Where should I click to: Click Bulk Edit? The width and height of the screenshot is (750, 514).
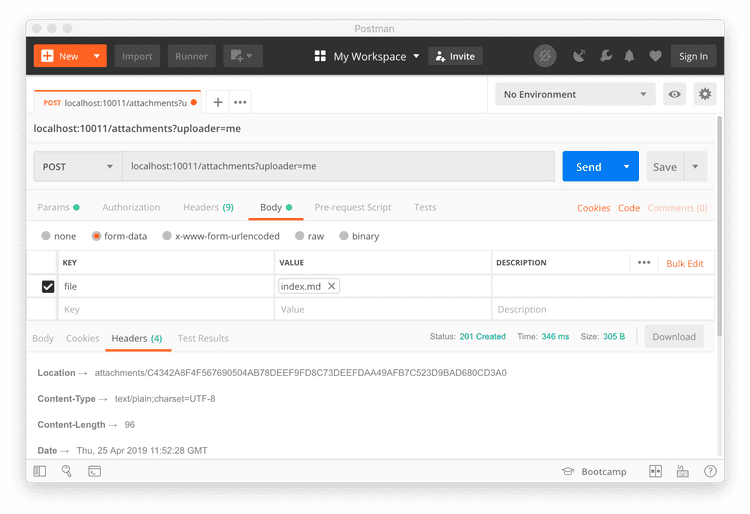coord(684,263)
